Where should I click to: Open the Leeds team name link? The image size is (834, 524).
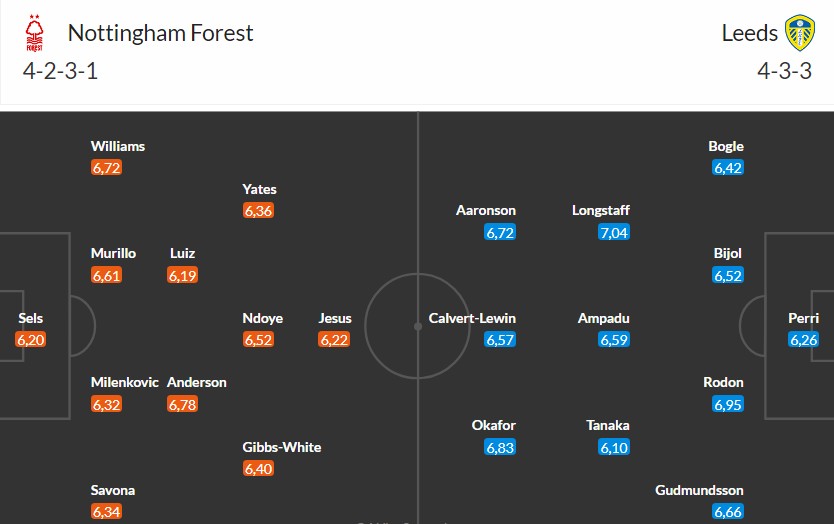(x=749, y=33)
